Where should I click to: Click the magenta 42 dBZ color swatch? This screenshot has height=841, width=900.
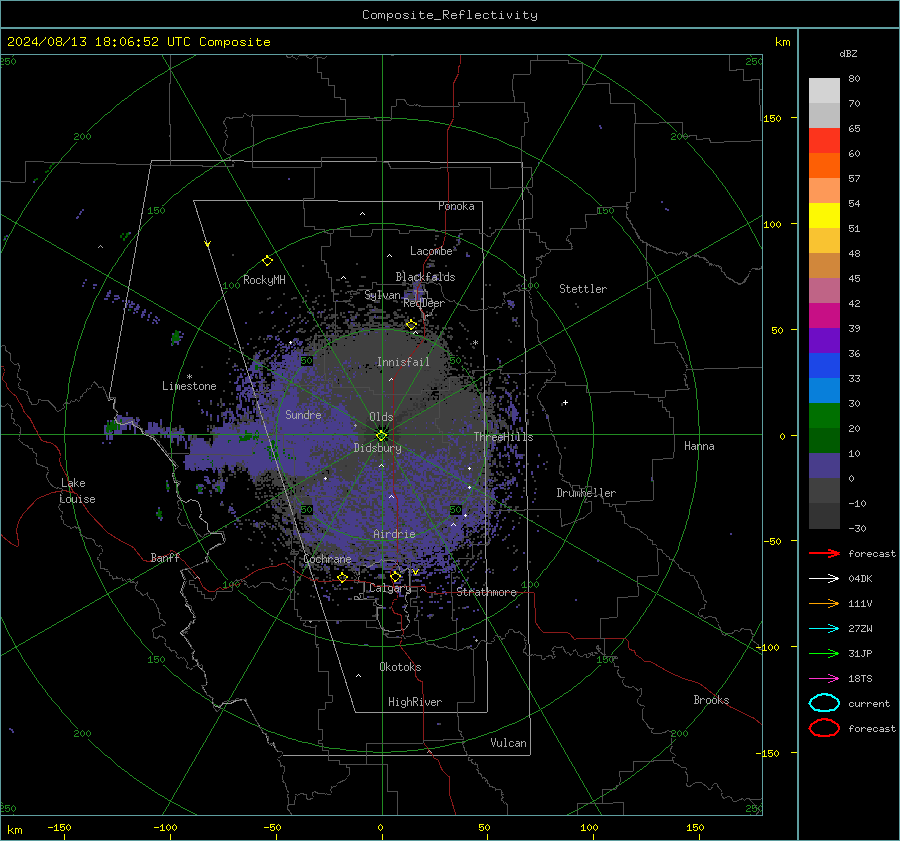824,316
